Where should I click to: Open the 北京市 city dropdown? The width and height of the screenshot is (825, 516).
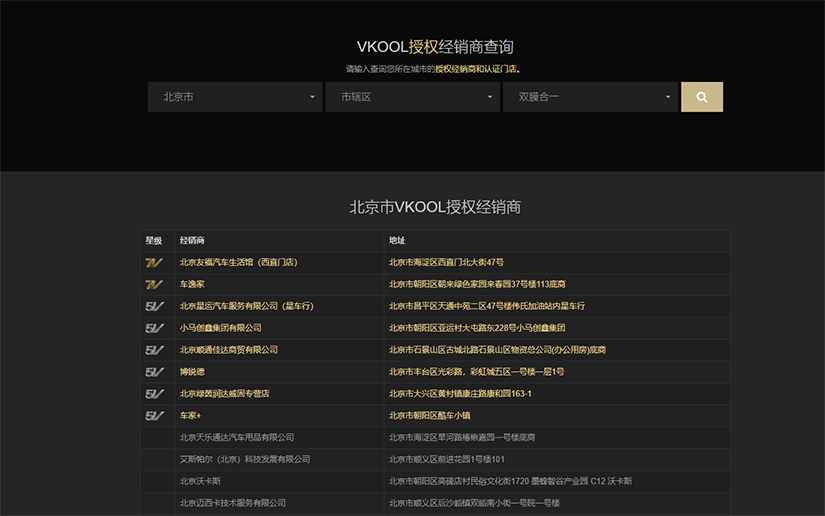click(x=235, y=97)
